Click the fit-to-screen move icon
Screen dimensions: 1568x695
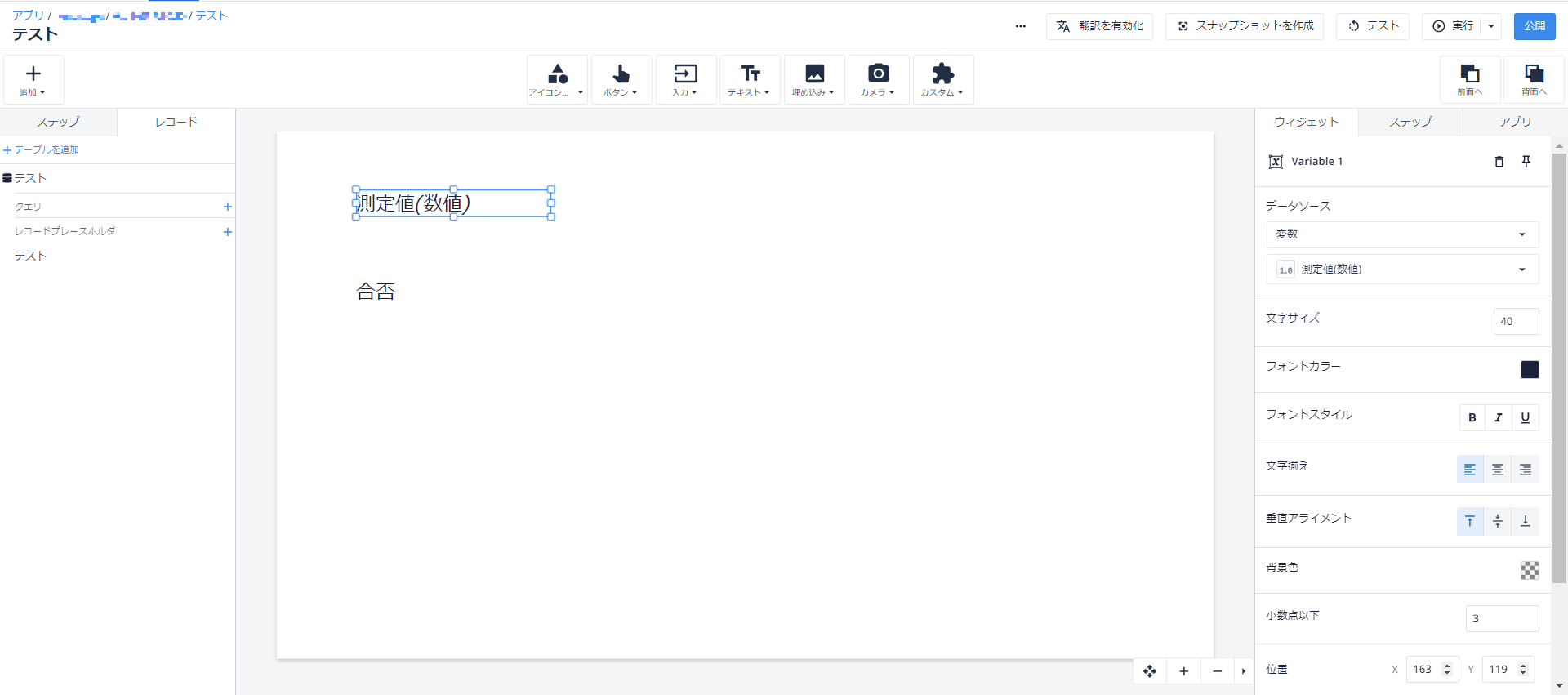1150,671
